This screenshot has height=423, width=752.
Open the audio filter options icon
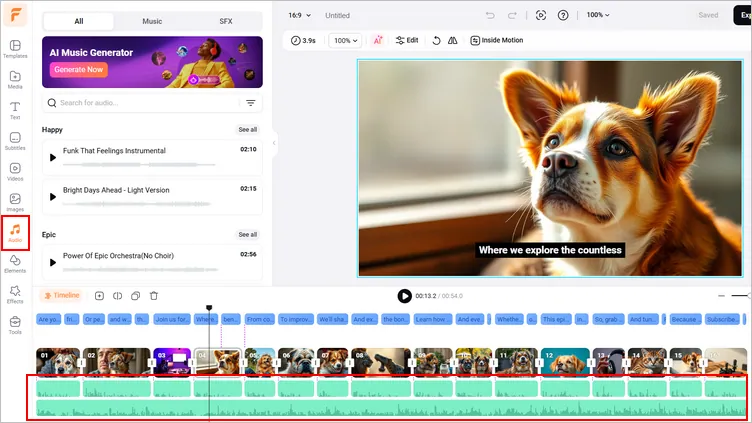point(250,103)
